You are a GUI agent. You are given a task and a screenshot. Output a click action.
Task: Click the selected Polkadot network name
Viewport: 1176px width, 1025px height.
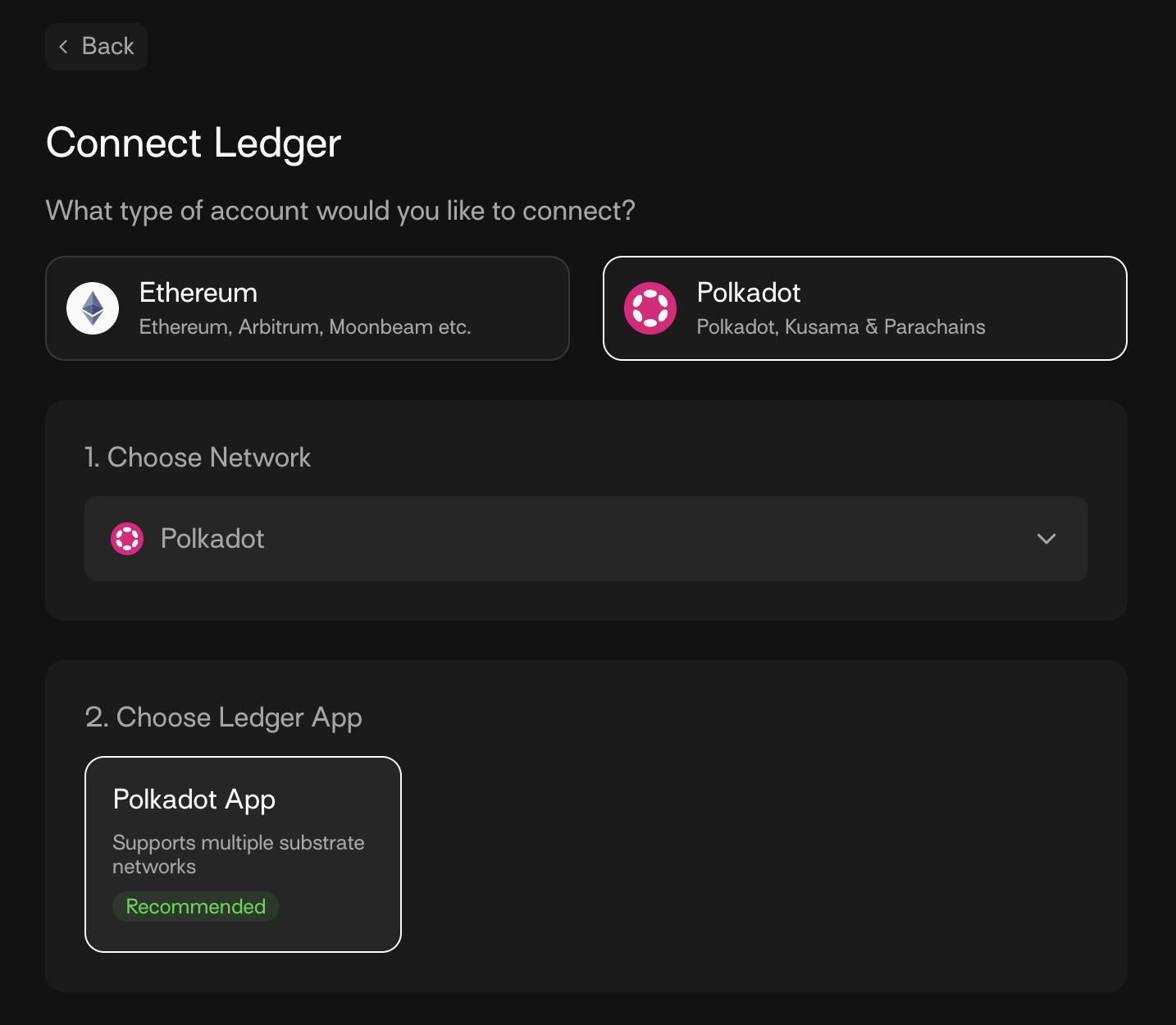click(x=212, y=539)
